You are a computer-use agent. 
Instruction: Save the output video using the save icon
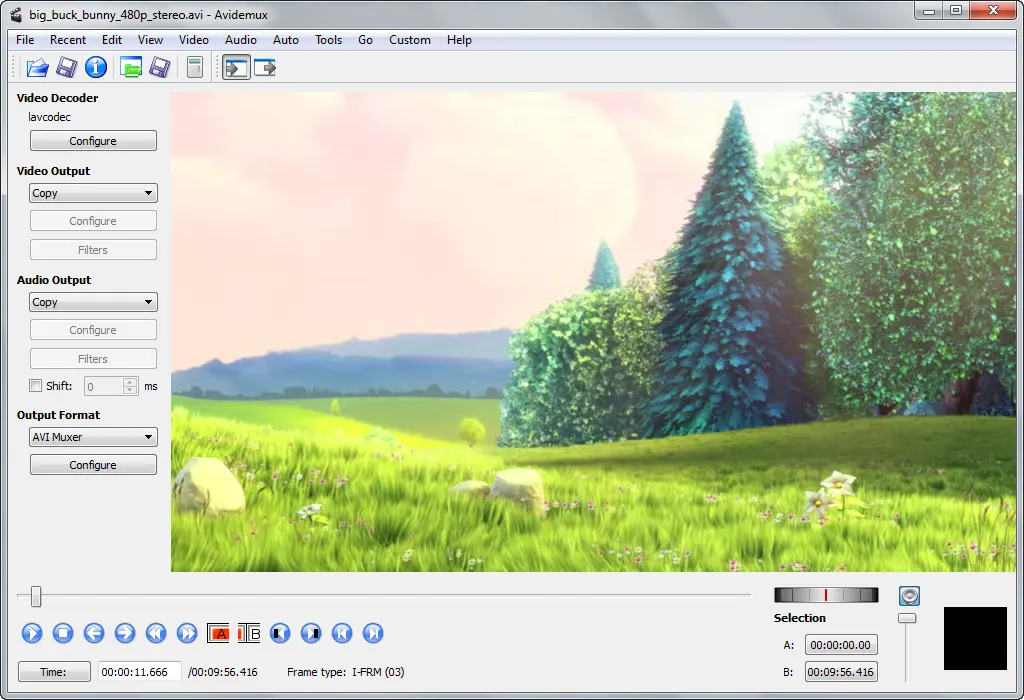click(67, 67)
